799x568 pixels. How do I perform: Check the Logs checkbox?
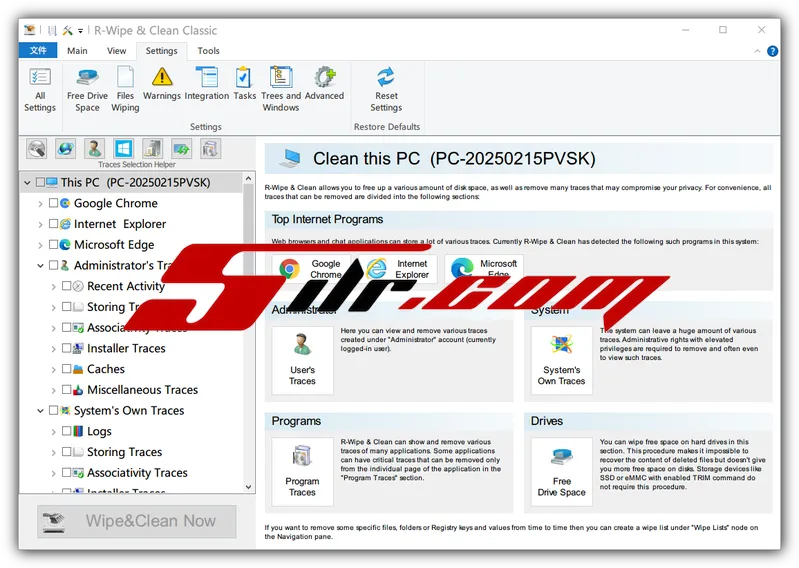point(66,431)
